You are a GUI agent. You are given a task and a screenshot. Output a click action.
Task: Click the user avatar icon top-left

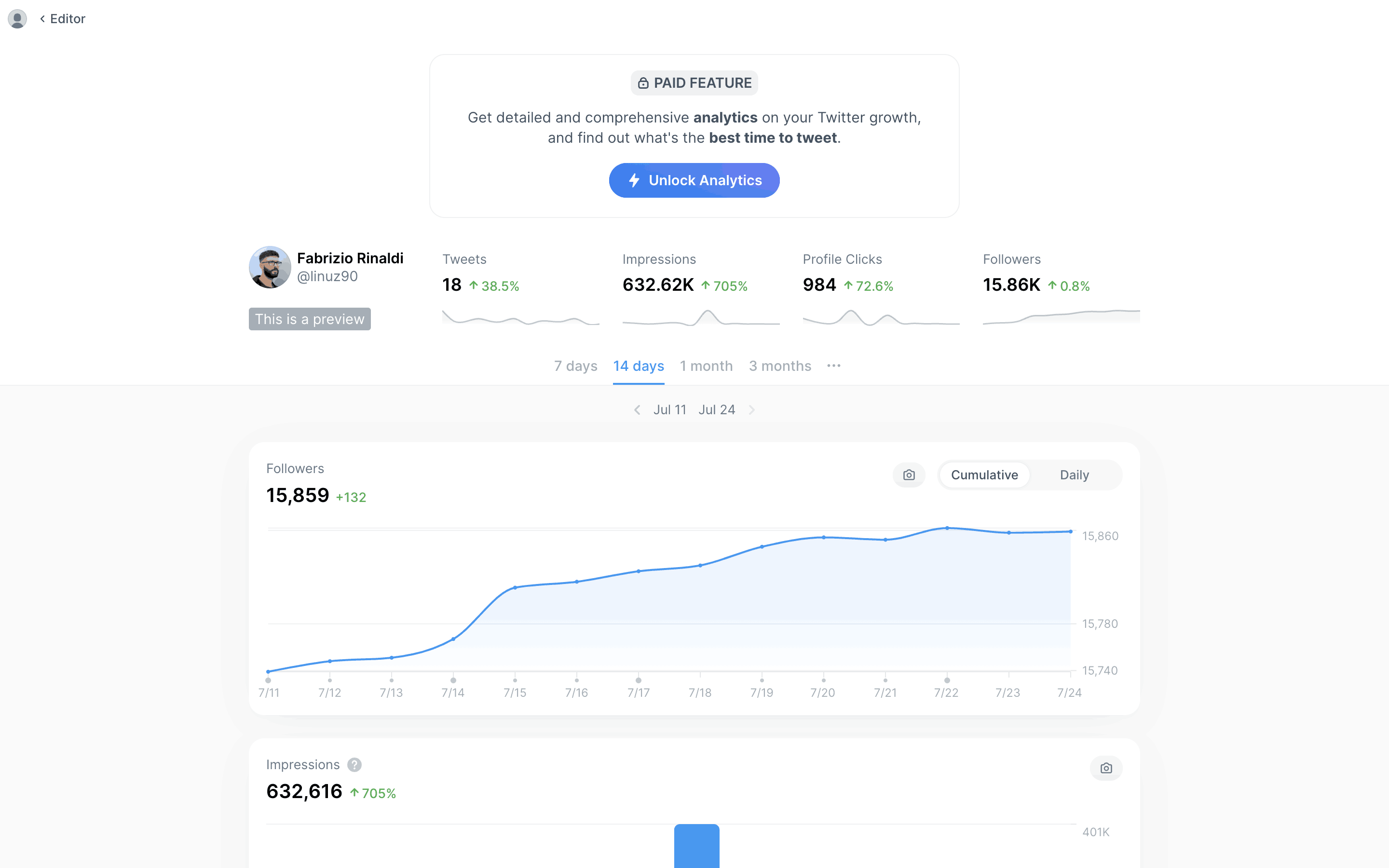click(x=17, y=18)
